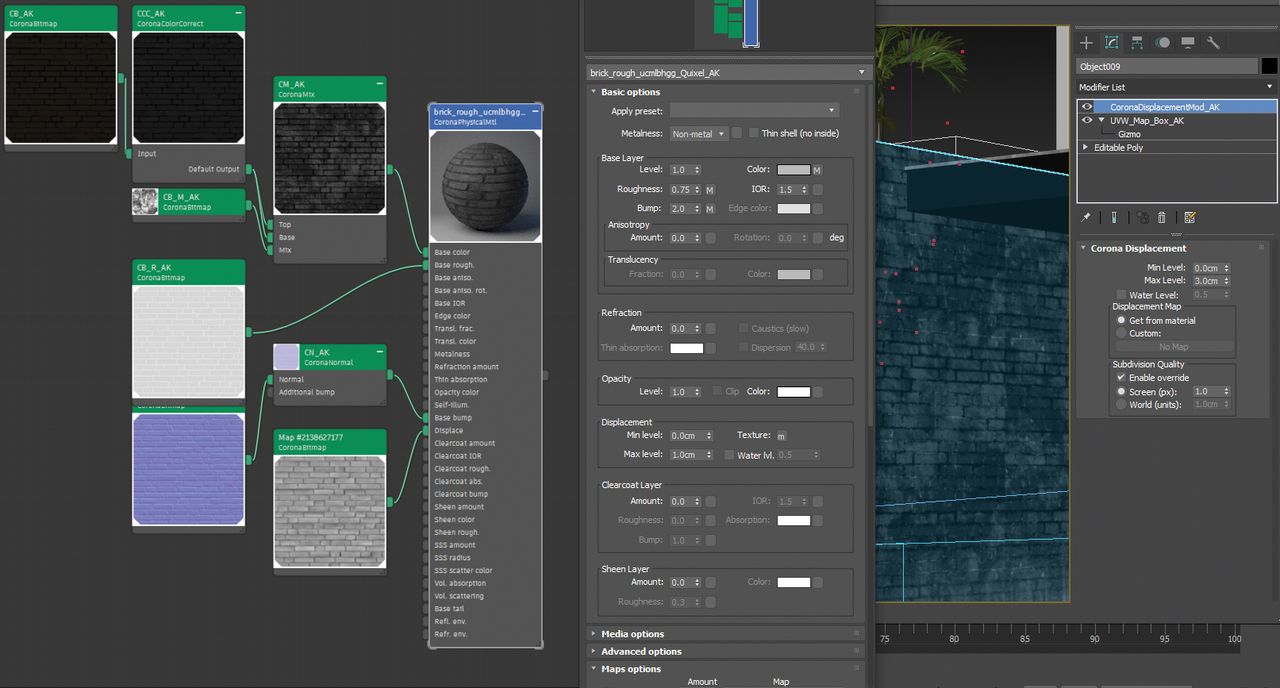
Task: Open the Display panel monitor icon
Action: (x=1187, y=43)
